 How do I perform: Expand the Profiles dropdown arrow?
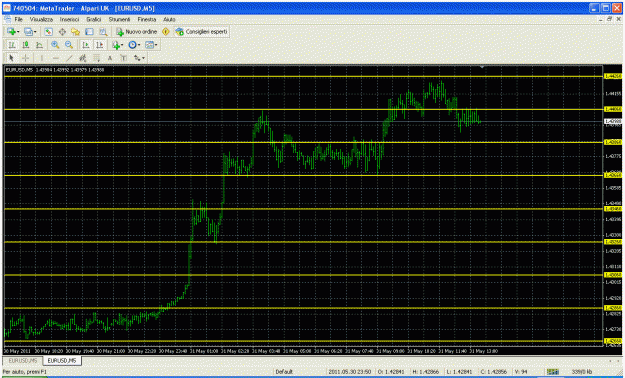(35, 32)
